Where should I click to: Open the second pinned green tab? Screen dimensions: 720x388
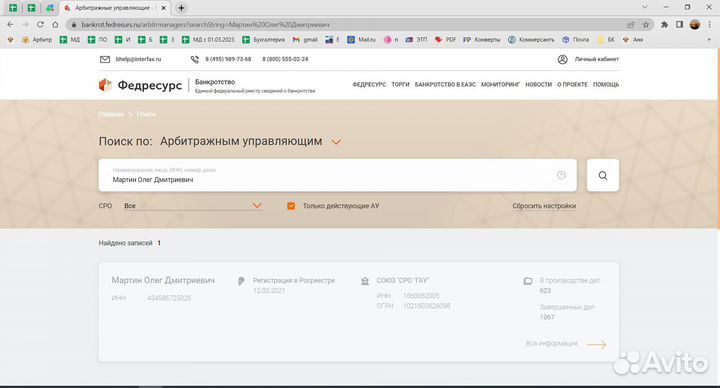pos(31,8)
